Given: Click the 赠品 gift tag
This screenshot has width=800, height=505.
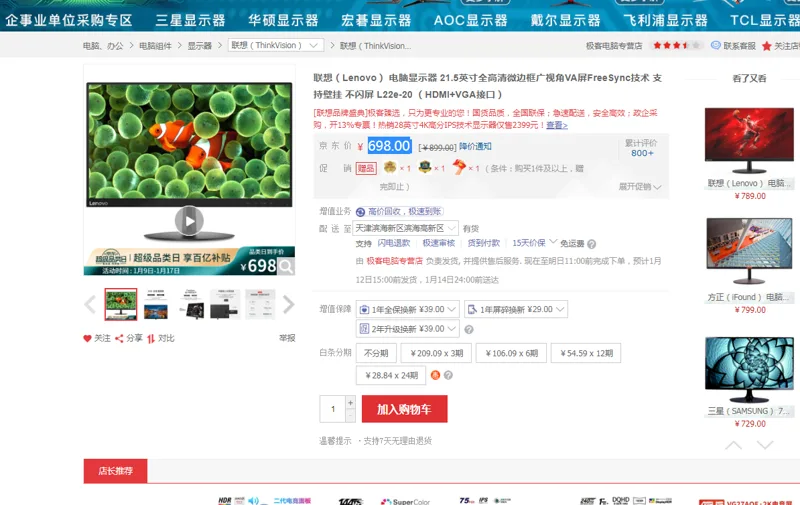Looking at the screenshot, I should pos(366,168).
